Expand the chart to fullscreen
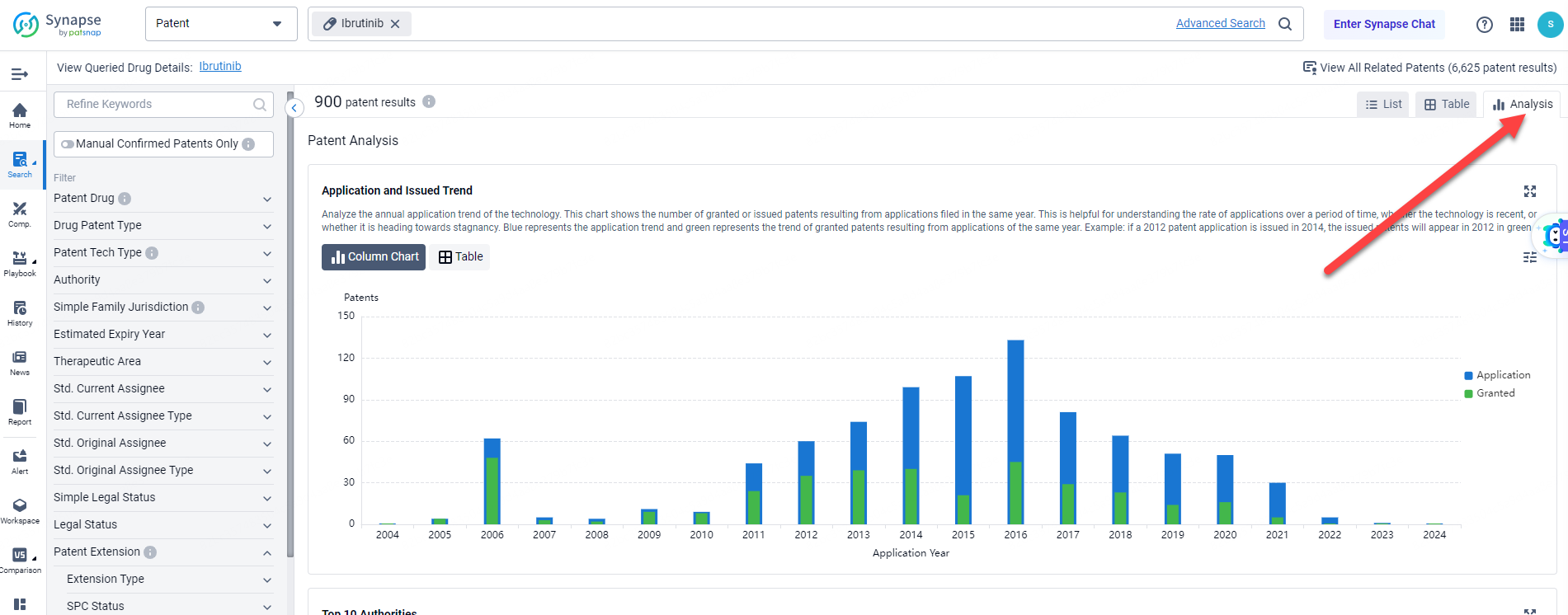 [x=1529, y=191]
